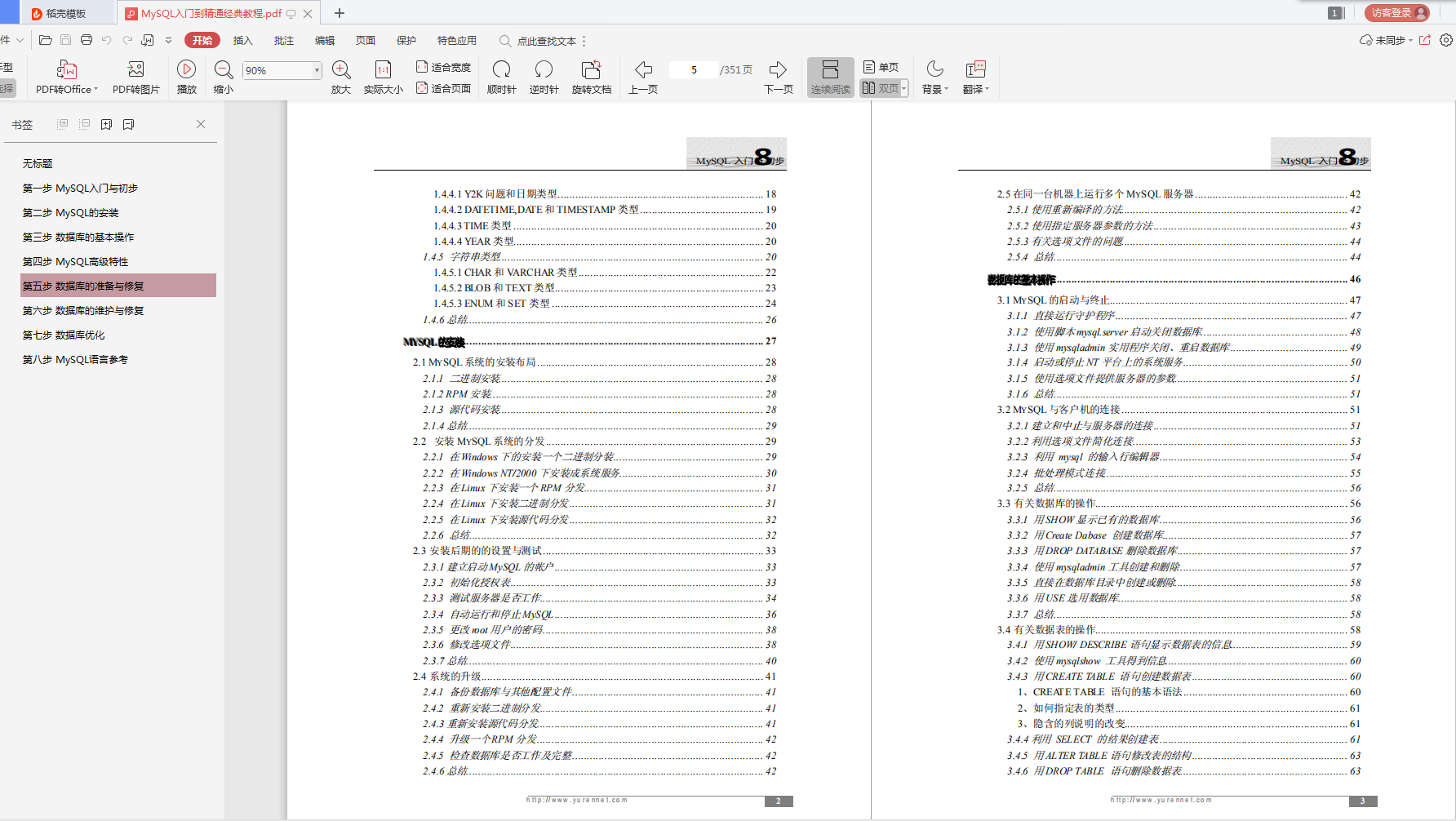Open the 特色应用 ribbon tab

click(x=457, y=40)
